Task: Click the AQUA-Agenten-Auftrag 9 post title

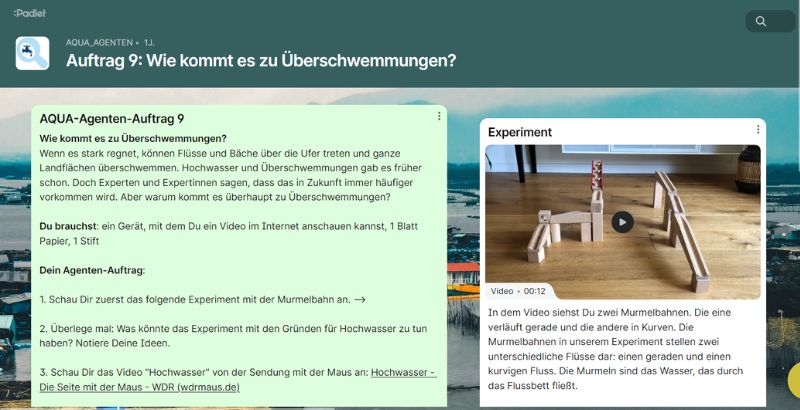Action: click(112, 119)
